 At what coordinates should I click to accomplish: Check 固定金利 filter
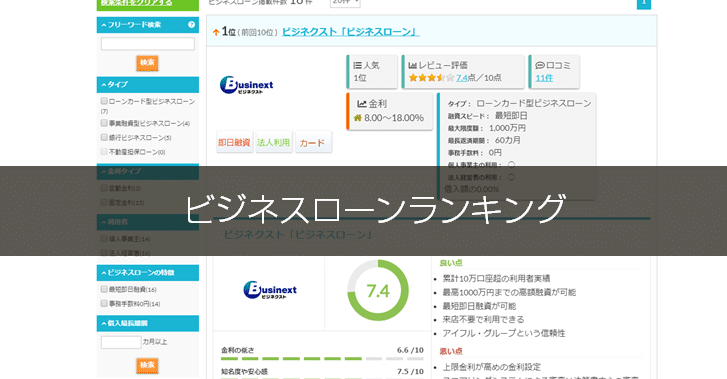[104, 202]
